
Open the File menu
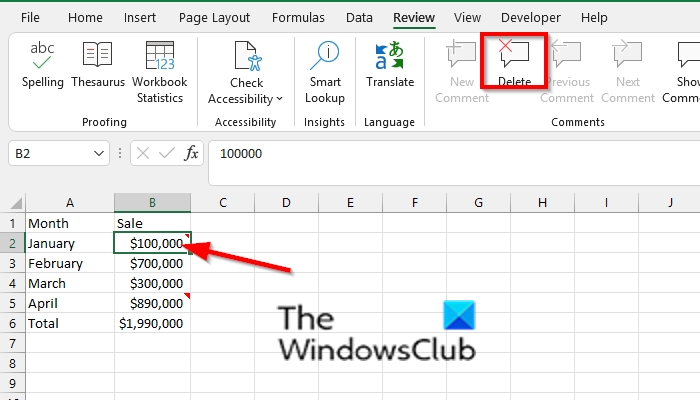pyautogui.click(x=30, y=18)
